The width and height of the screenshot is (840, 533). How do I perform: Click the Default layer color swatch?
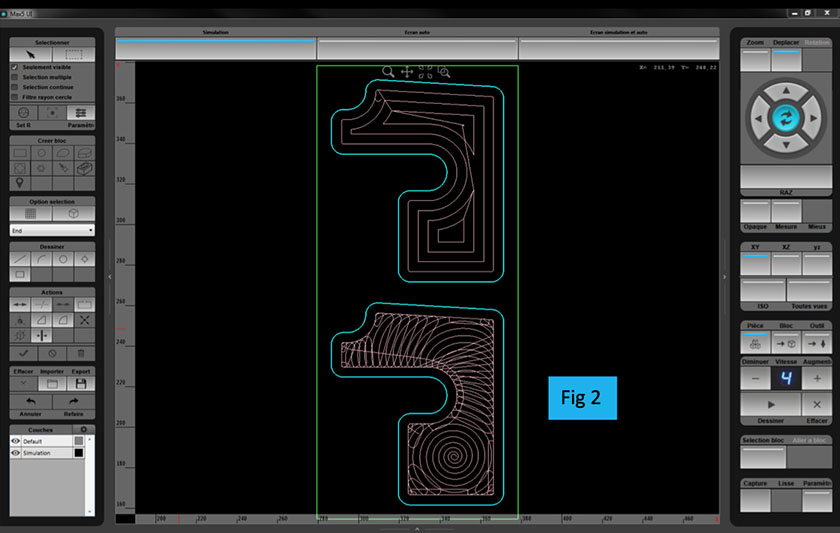(80, 441)
